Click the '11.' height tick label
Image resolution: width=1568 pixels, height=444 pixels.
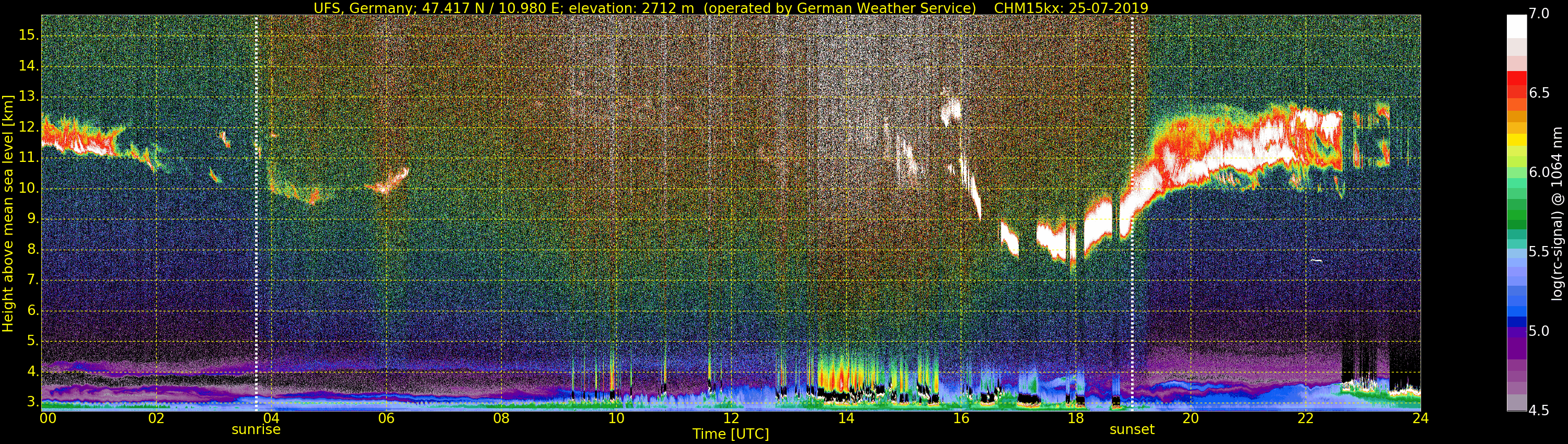point(28,158)
